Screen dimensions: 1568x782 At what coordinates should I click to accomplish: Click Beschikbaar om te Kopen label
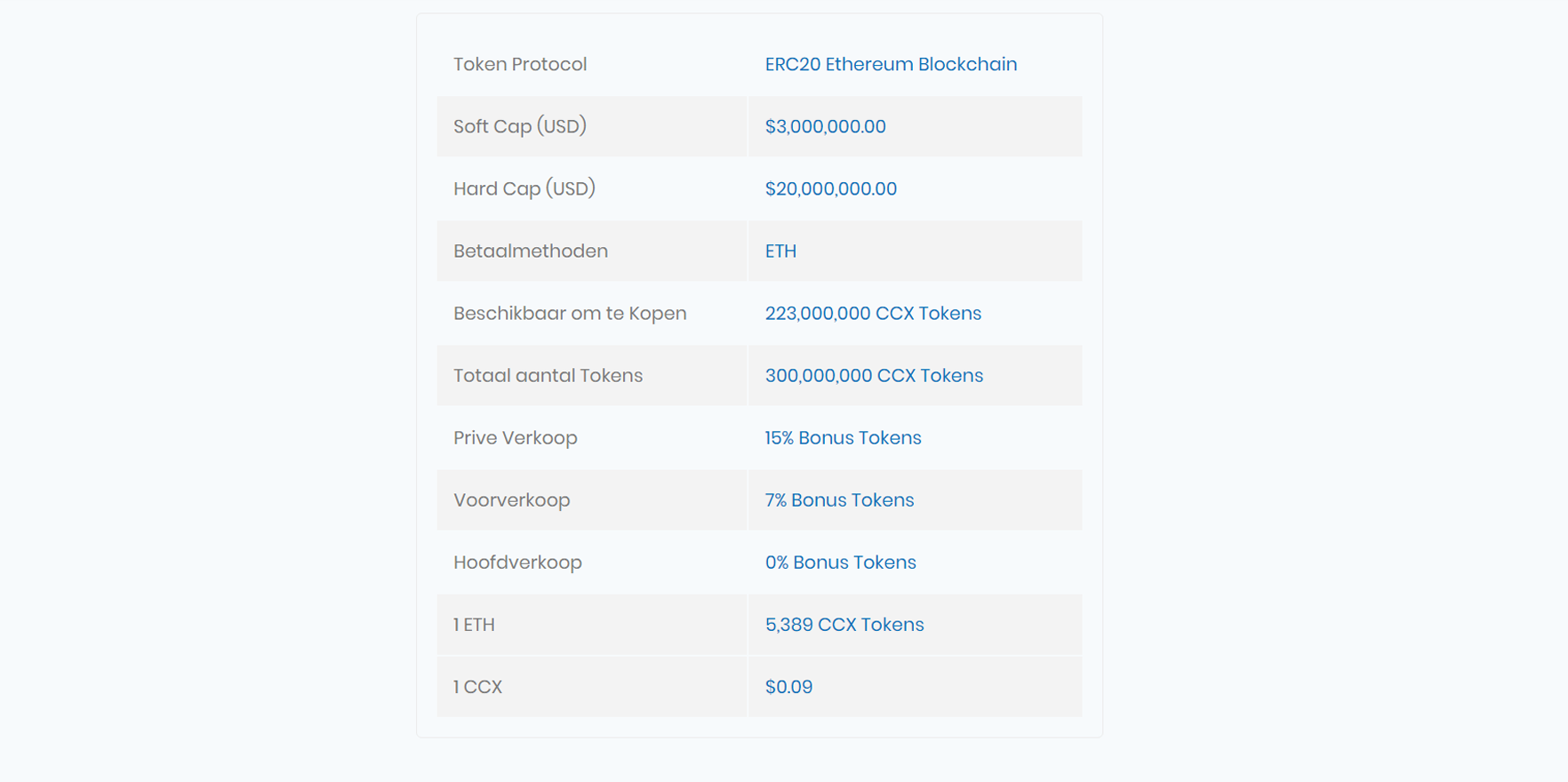point(570,313)
